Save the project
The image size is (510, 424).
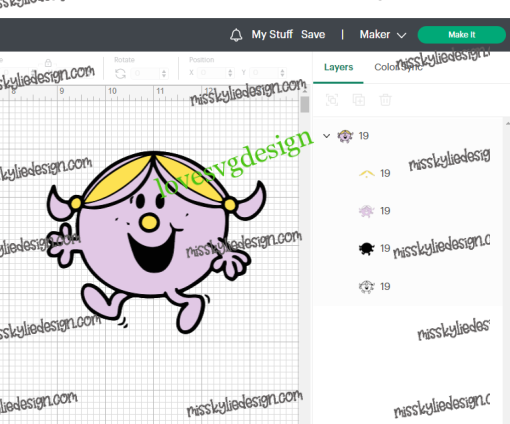(313, 34)
